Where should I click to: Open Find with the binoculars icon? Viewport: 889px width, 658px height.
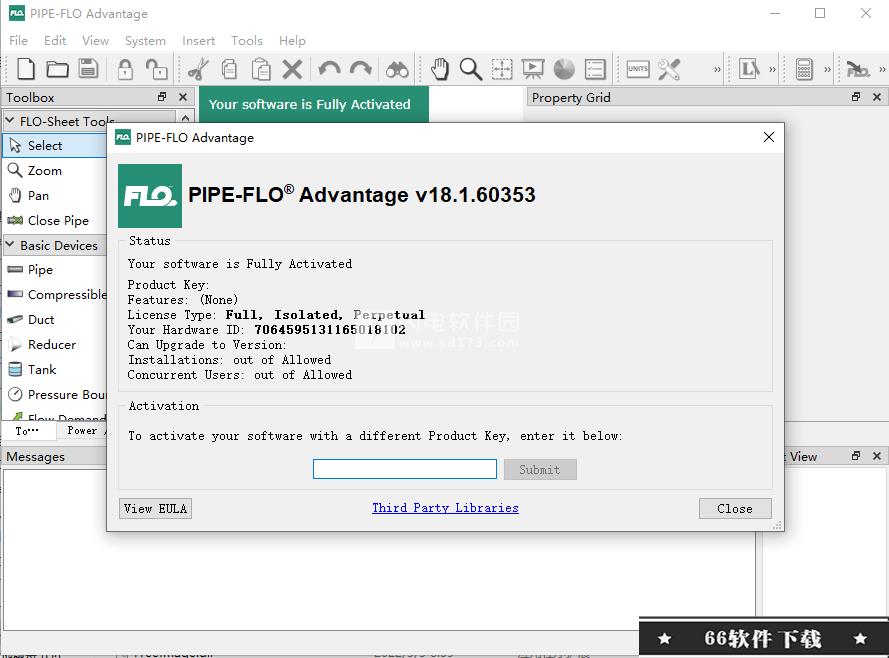coord(397,70)
